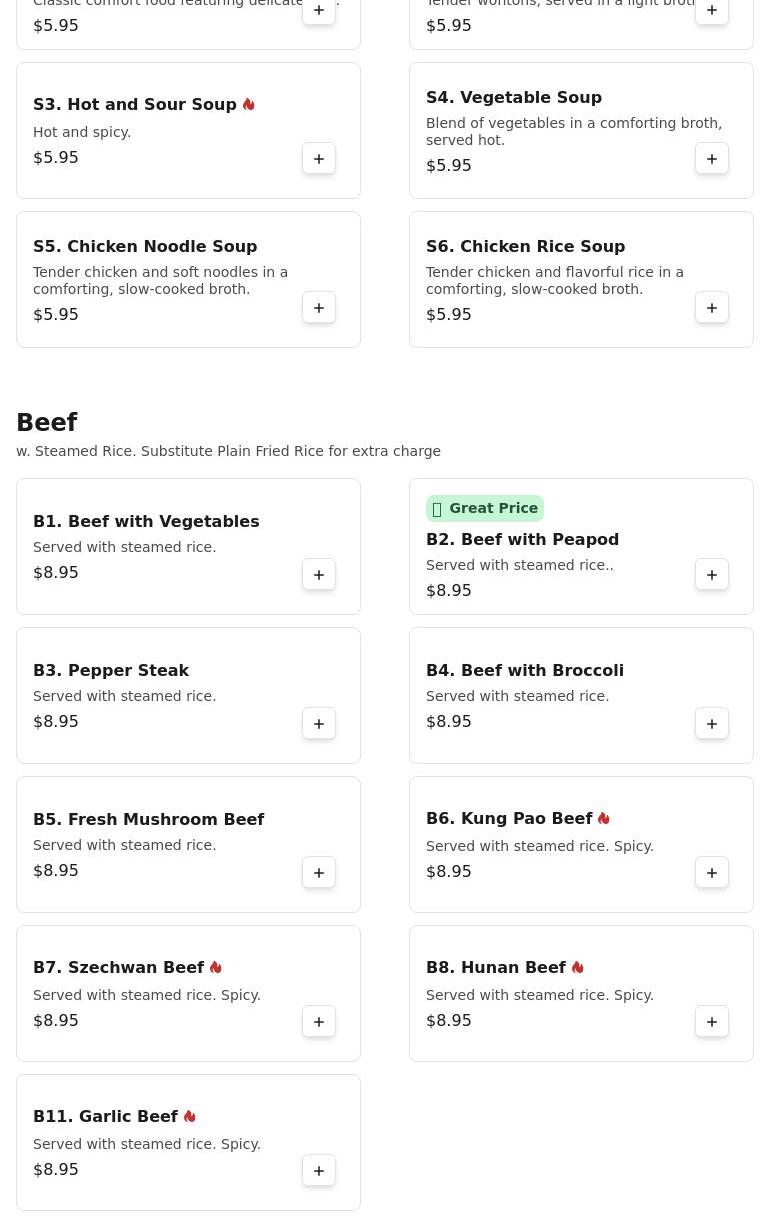Add B5. Fresh Mushroom Beef to cart
The image size is (770, 1231).
click(x=319, y=873)
